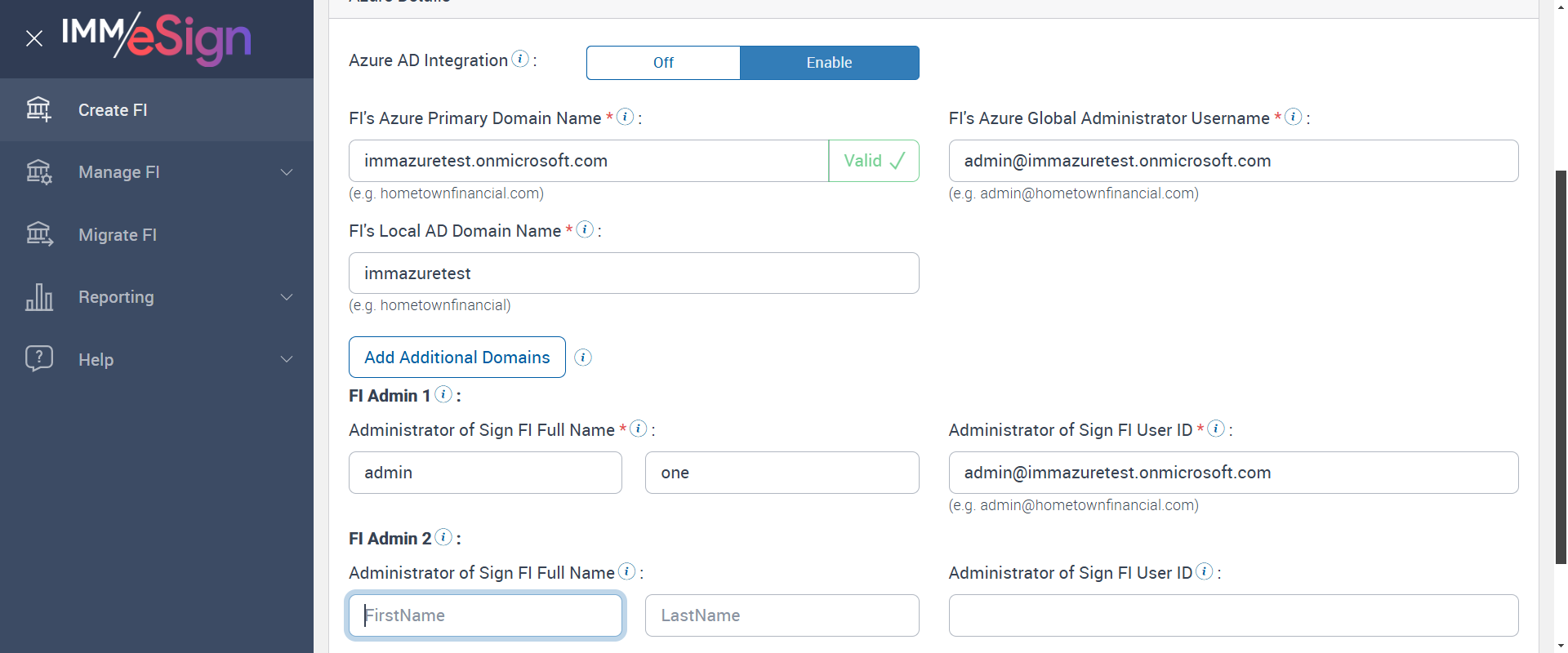Turn Azure AD Integration Off
This screenshot has width=1568, height=653.
pos(663,63)
